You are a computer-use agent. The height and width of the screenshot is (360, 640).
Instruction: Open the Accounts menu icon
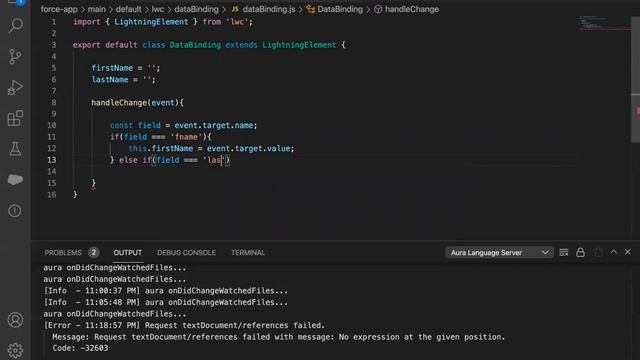pos(15,320)
